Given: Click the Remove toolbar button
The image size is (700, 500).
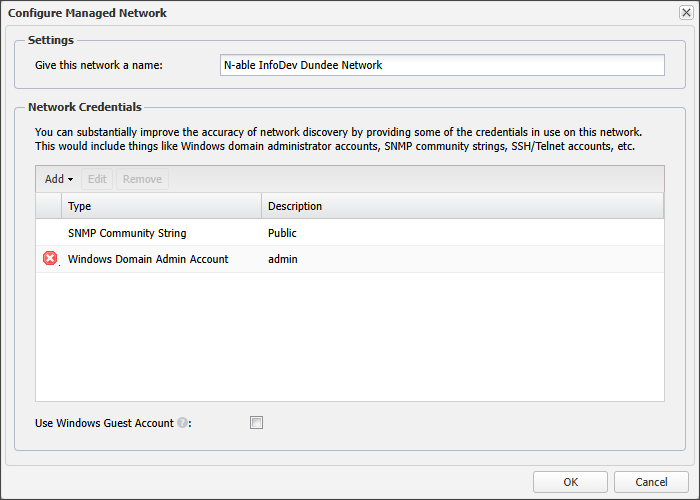Looking at the screenshot, I should click(x=142, y=179).
